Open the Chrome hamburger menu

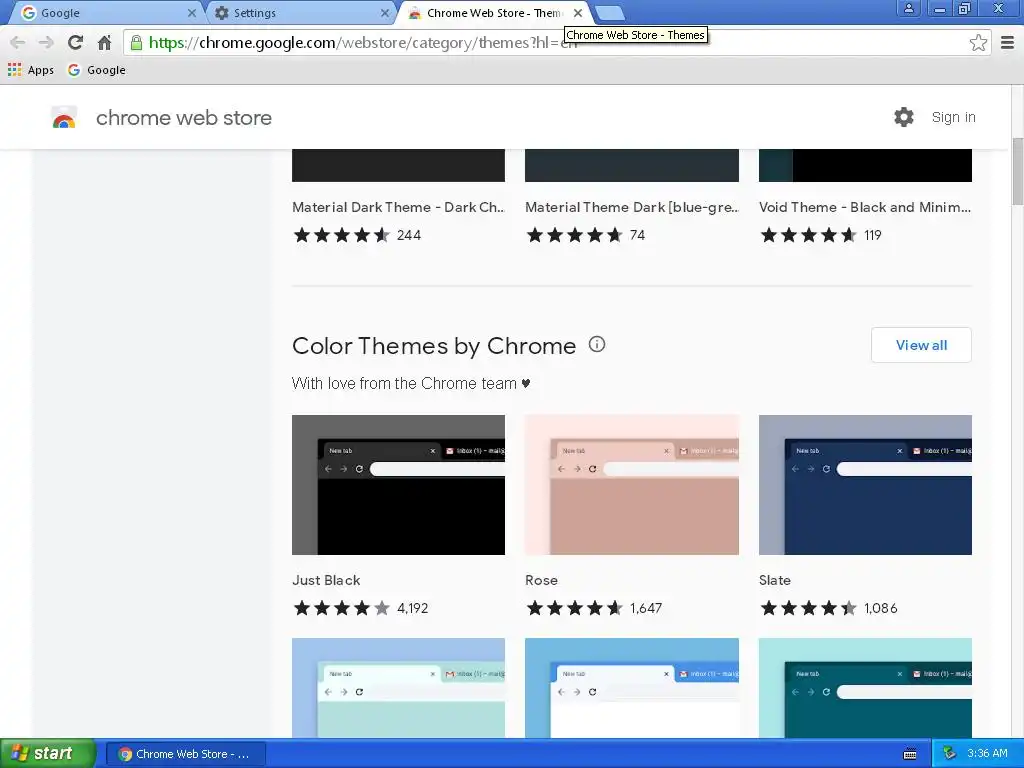[x=1007, y=43]
